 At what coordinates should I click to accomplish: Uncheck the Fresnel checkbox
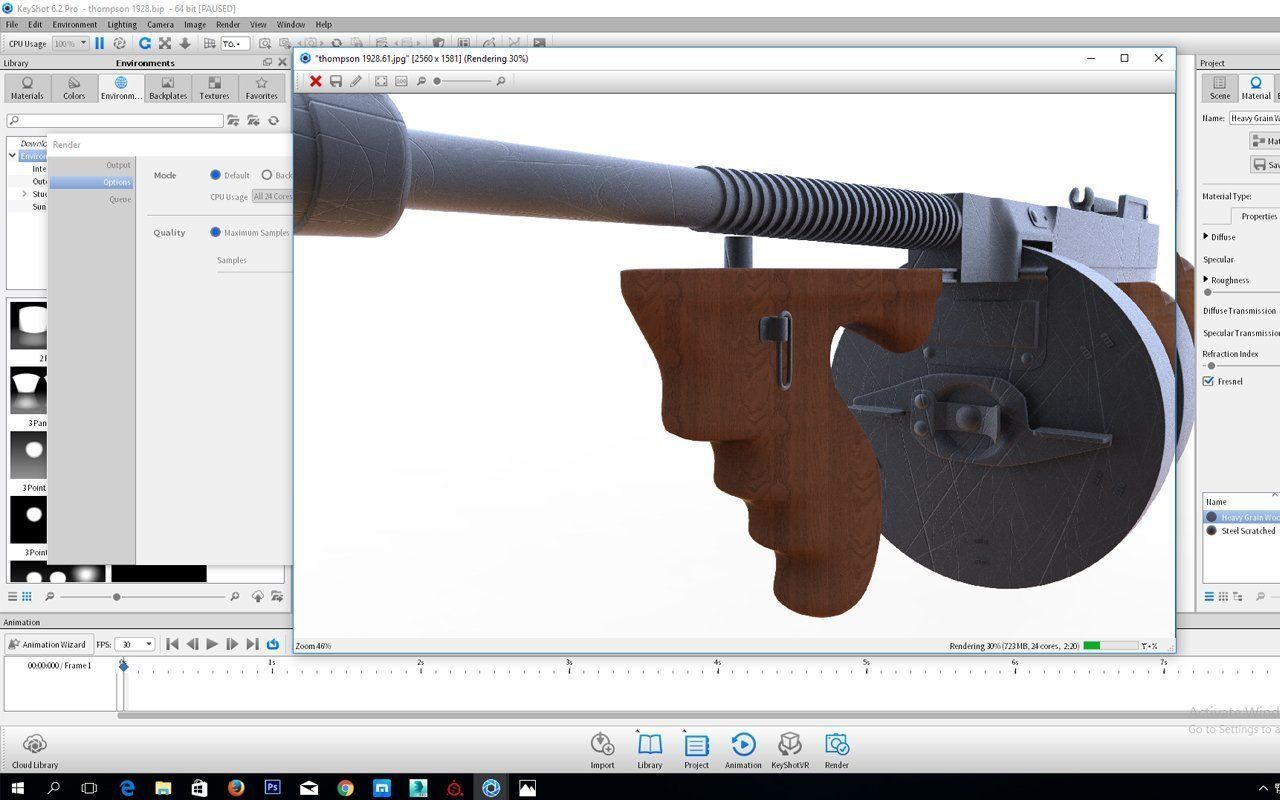1208,381
